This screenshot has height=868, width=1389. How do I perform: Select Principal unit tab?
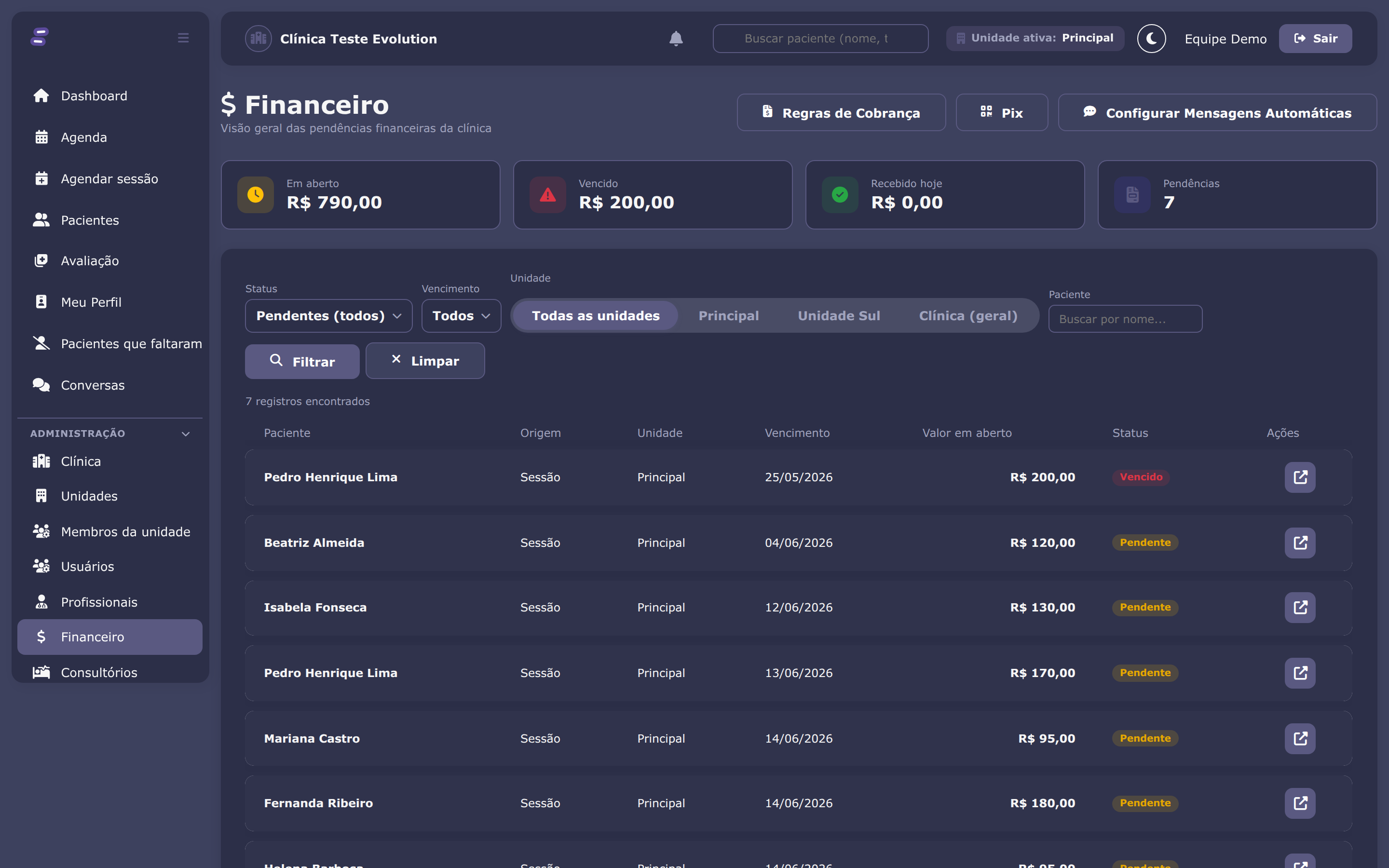pos(728,316)
